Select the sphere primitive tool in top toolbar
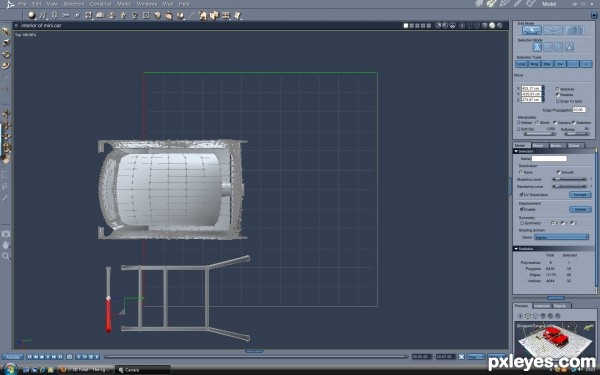Screen dimensions: 600x375 pos(31,15)
